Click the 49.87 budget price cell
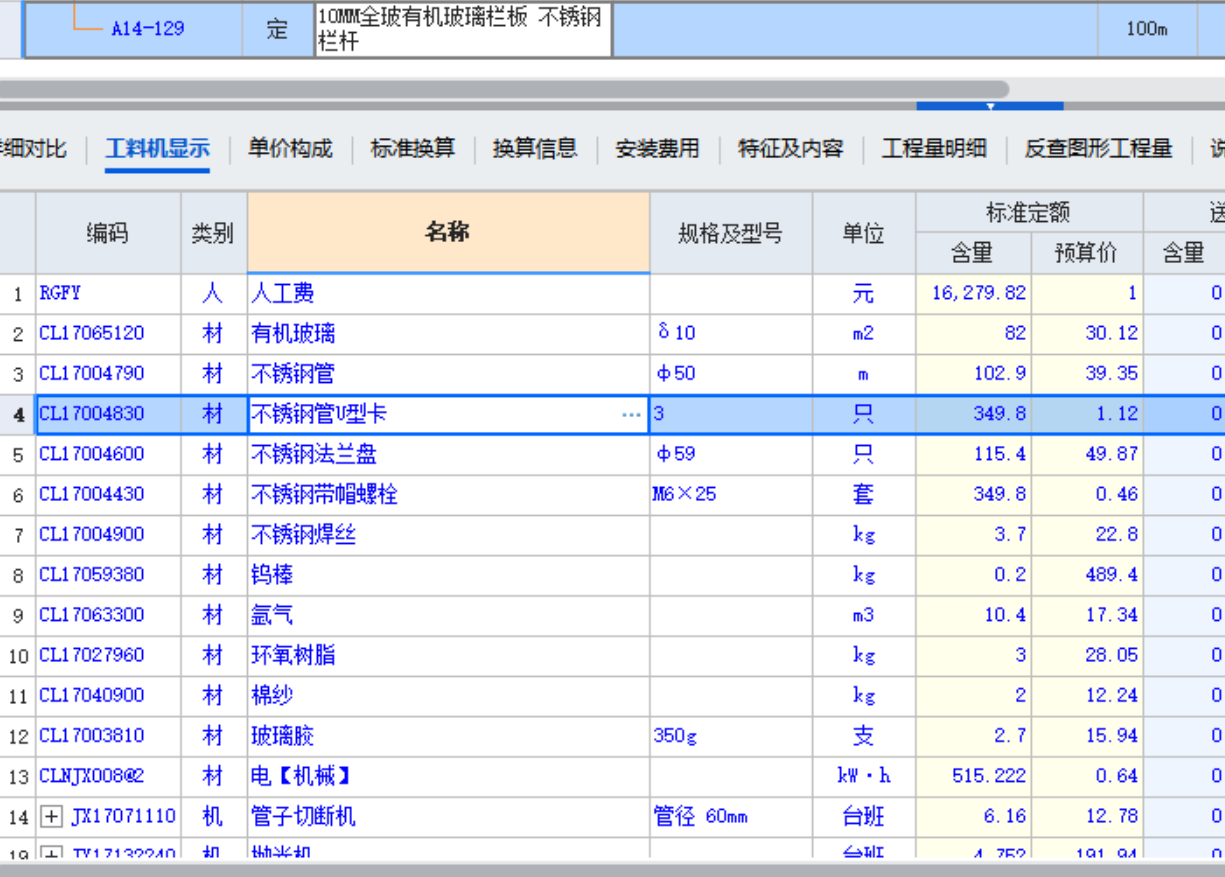Image resolution: width=1225 pixels, height=877 pixels. coord(1087,454)
